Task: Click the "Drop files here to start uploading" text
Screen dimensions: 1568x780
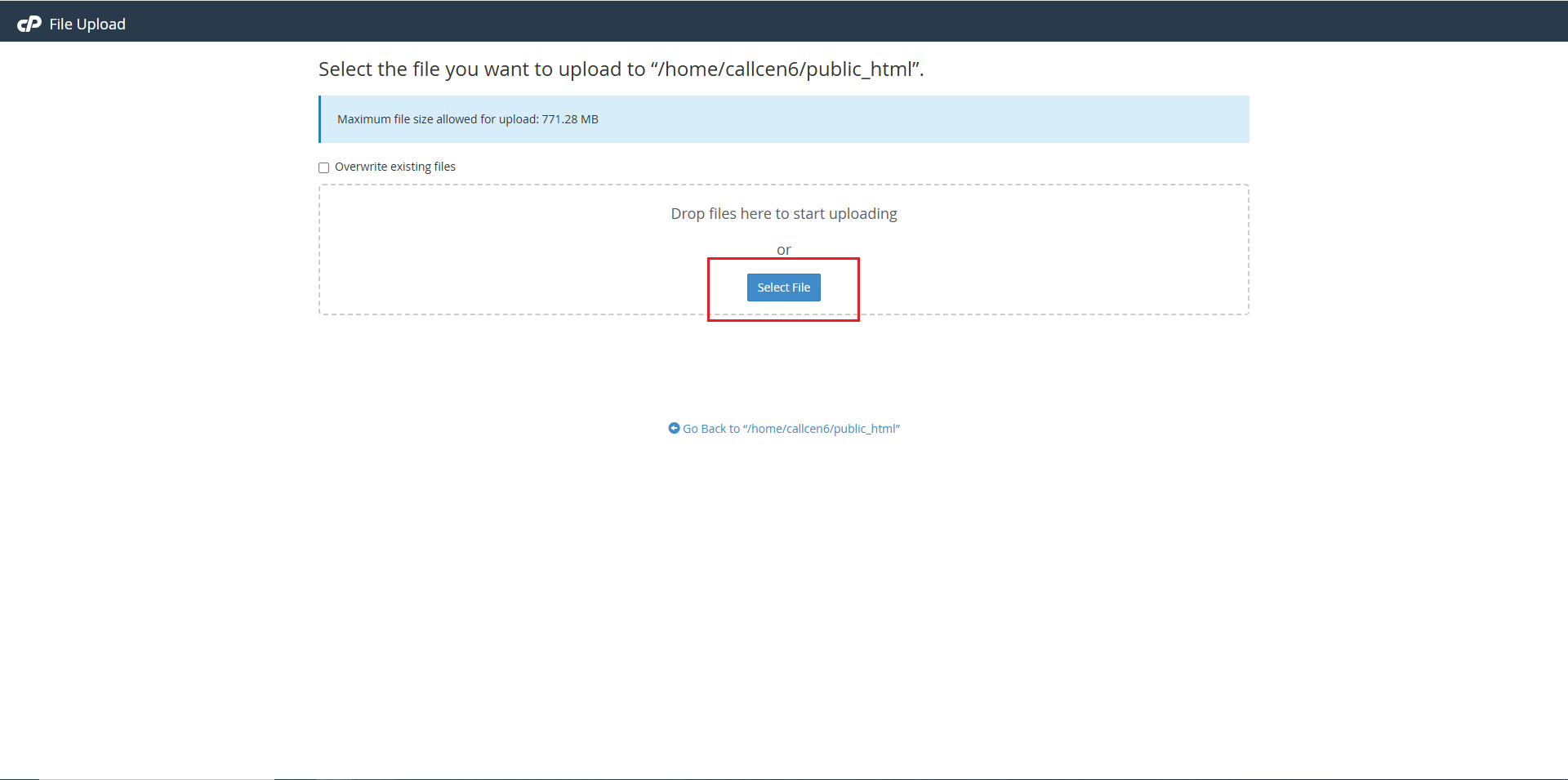Action: [x=783, y=214]
